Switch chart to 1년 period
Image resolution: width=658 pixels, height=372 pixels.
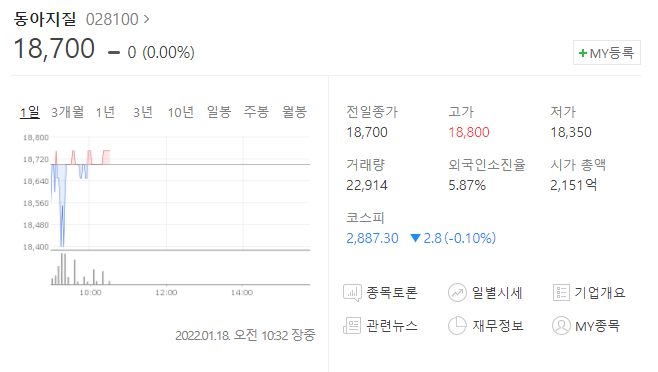(105, 112)
